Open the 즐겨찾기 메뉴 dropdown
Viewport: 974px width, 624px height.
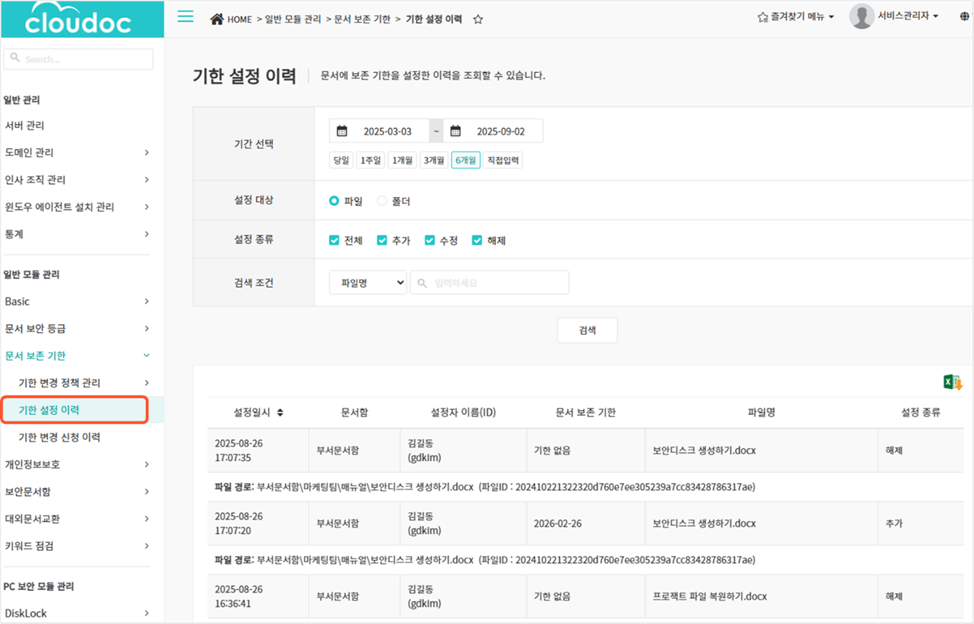796,17
